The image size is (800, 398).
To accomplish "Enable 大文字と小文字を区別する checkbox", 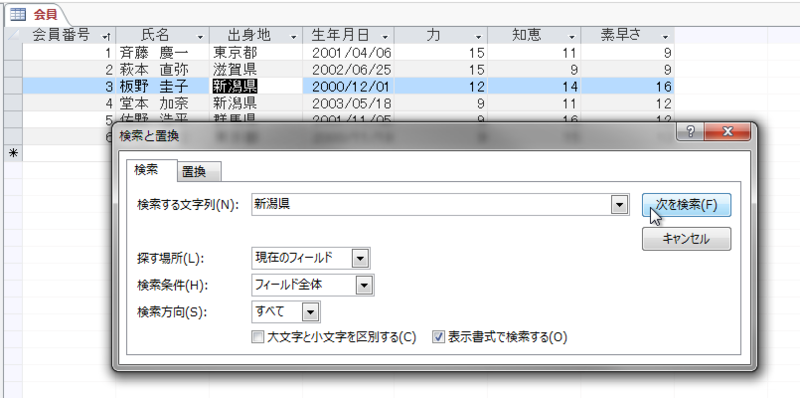I will point(258,337).
